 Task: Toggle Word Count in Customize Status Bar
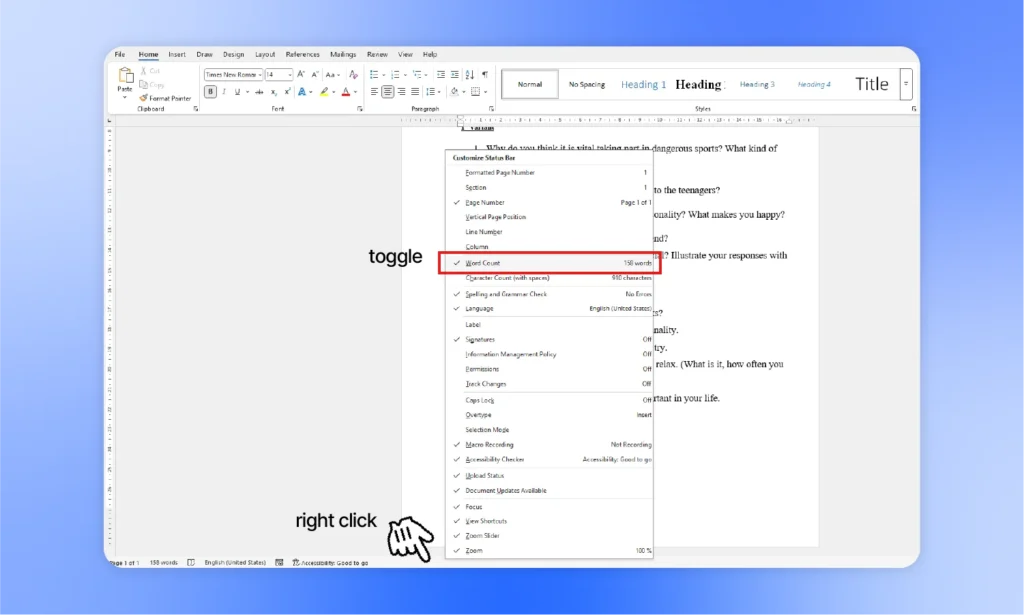click(x=549, y=262)
